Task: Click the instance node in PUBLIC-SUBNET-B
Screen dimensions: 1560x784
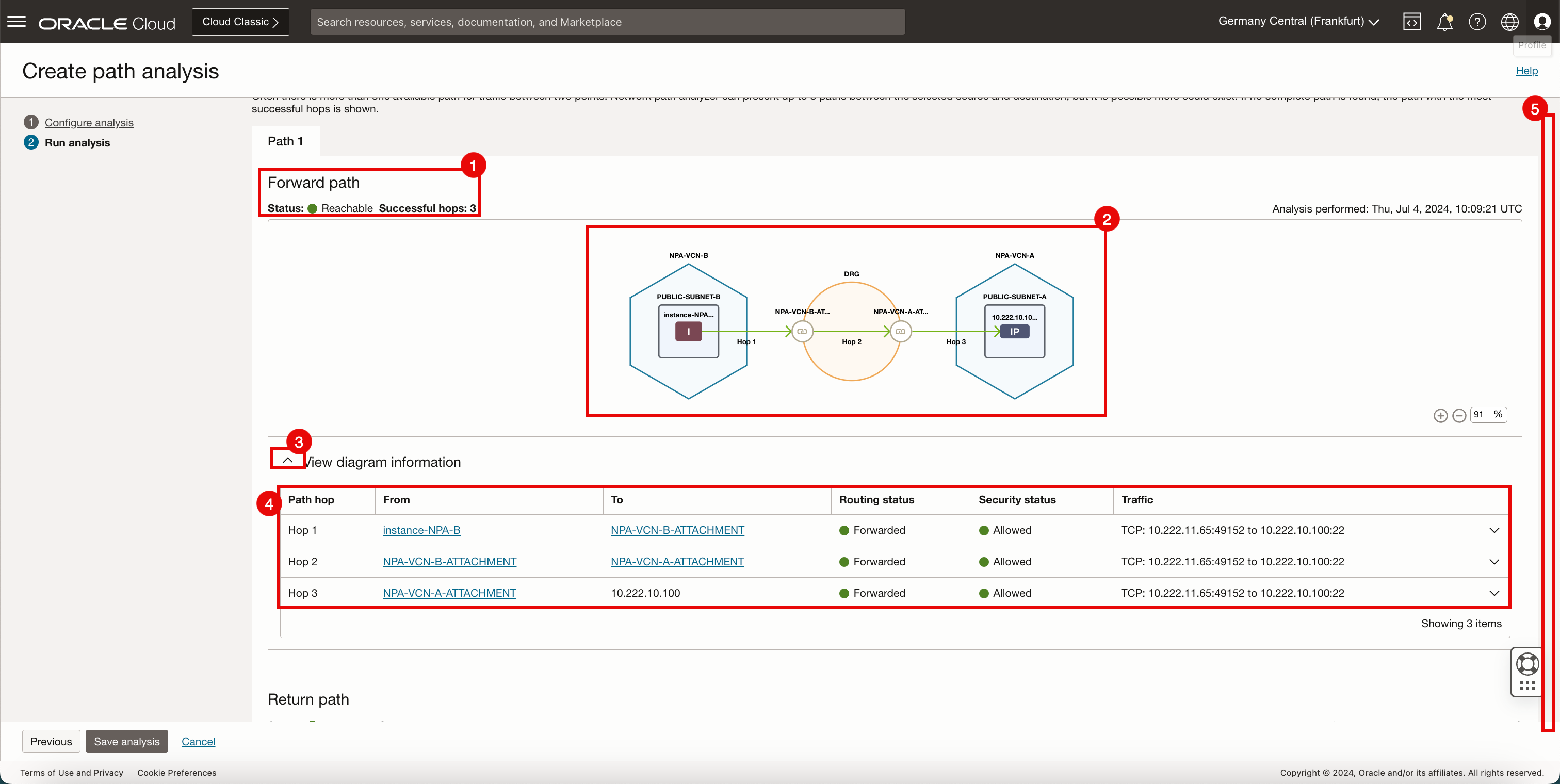Action: coord(689,331)
